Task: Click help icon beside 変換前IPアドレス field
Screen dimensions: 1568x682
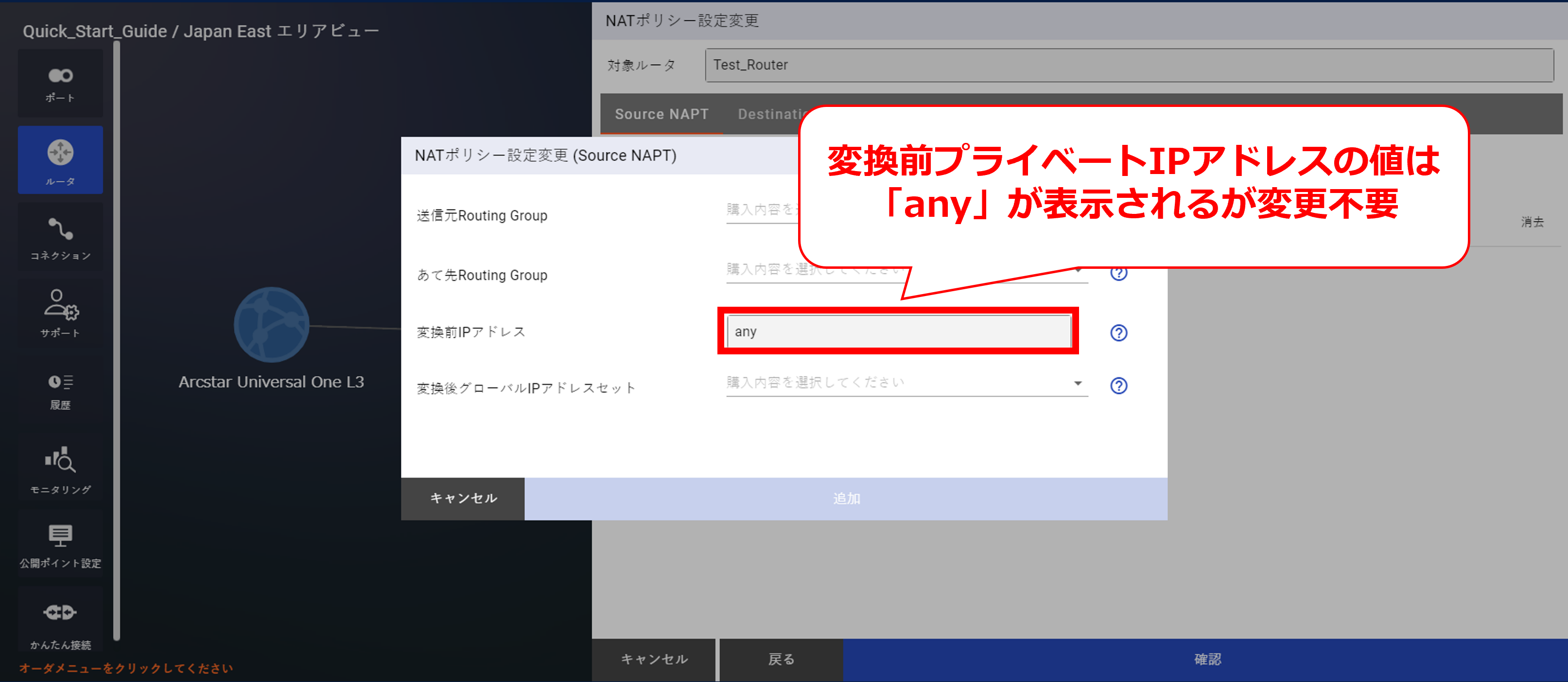Action: click(1118, 332)
